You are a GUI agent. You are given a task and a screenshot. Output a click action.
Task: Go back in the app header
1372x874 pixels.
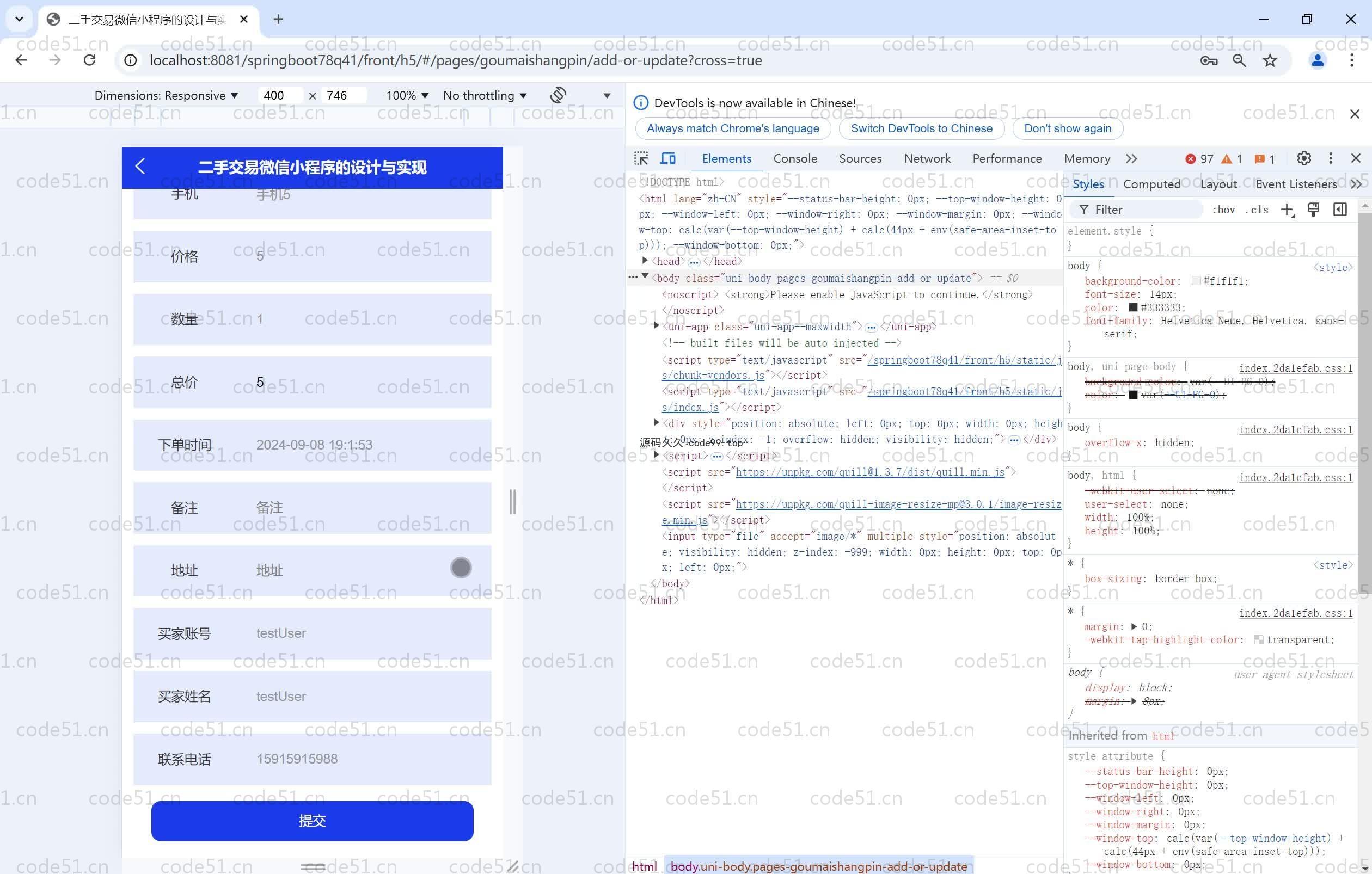coord(140,167)
